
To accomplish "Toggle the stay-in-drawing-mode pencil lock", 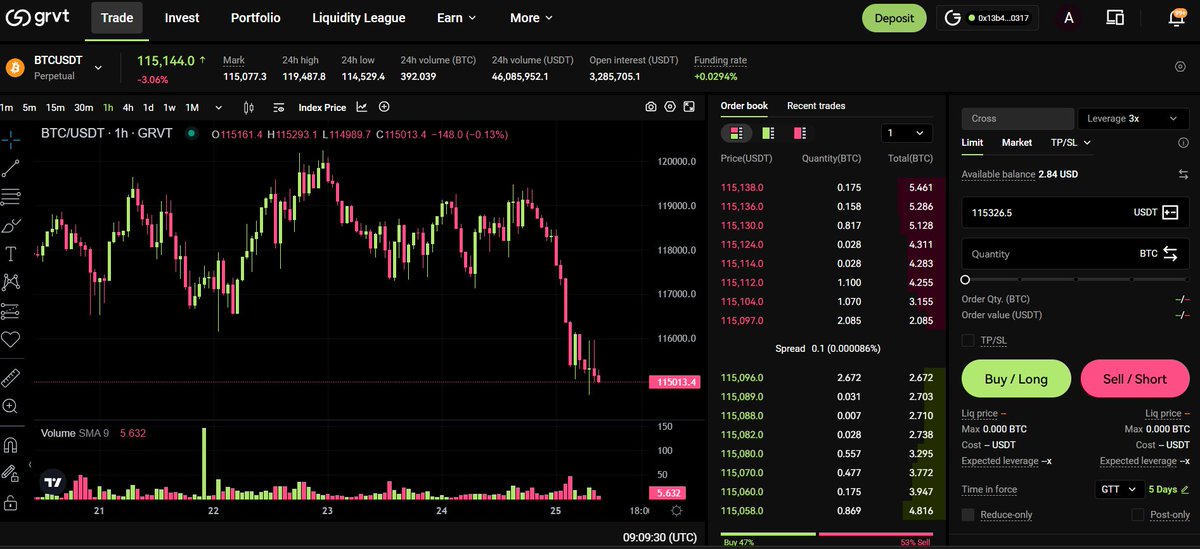I will pyautogui.click(x=11, y=473).
